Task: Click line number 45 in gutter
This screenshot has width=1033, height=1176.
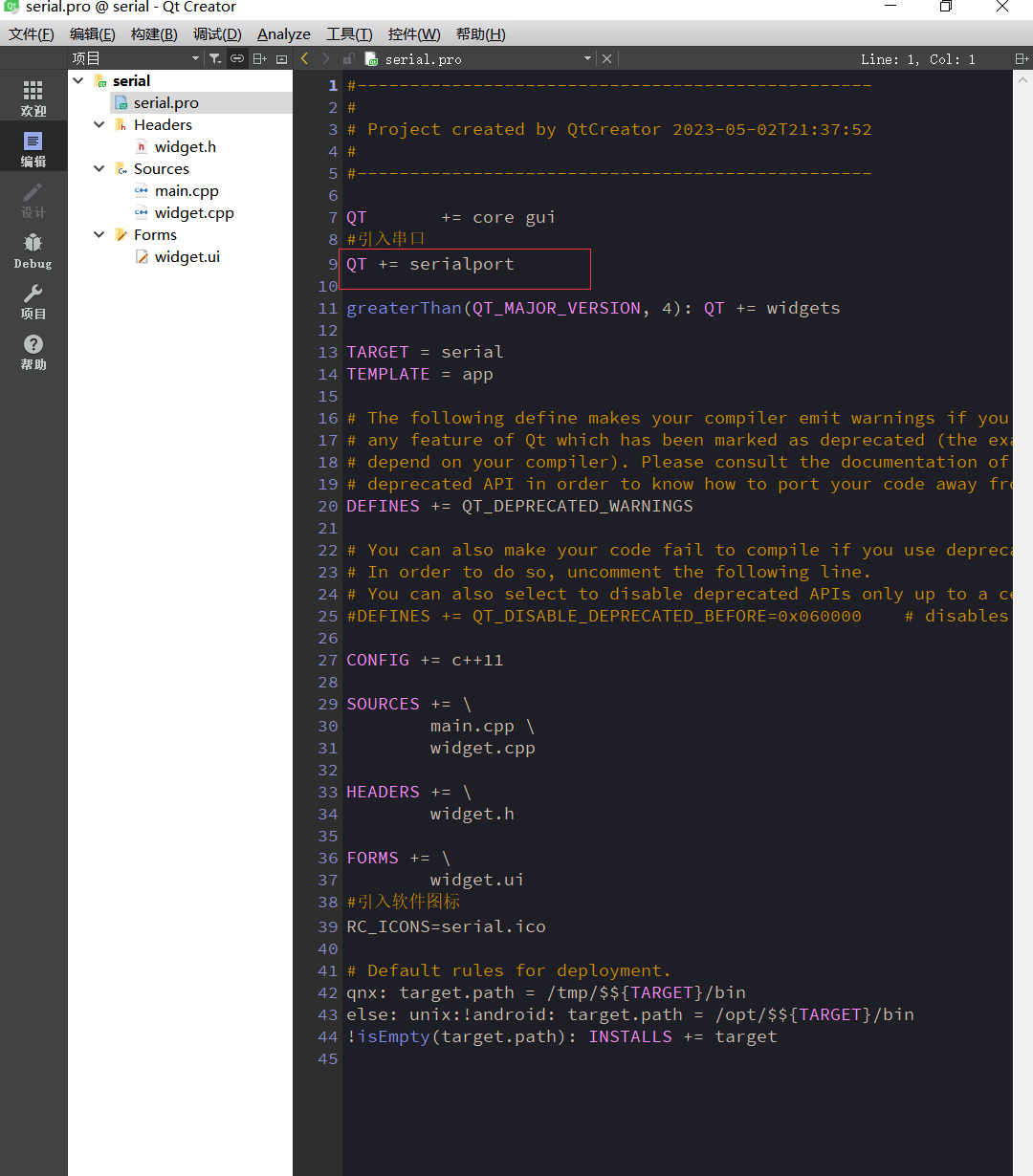Action: (328, 1059)
